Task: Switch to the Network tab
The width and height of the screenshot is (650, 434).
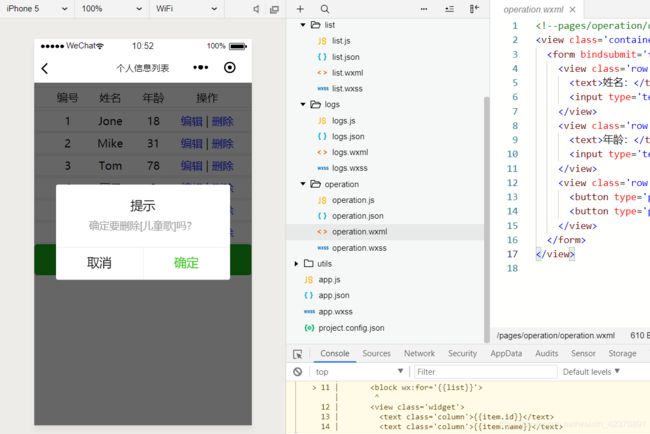Action: click(419, 354)
